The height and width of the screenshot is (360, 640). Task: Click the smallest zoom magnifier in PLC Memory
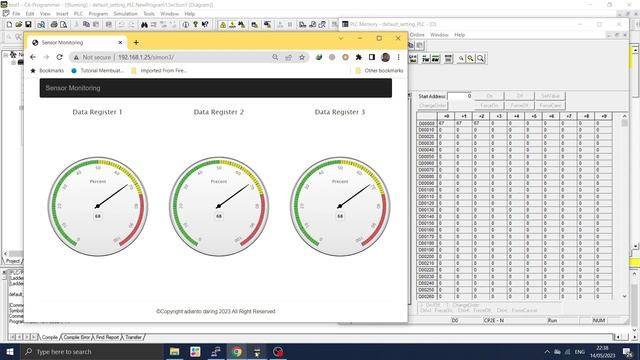point(461,59)
